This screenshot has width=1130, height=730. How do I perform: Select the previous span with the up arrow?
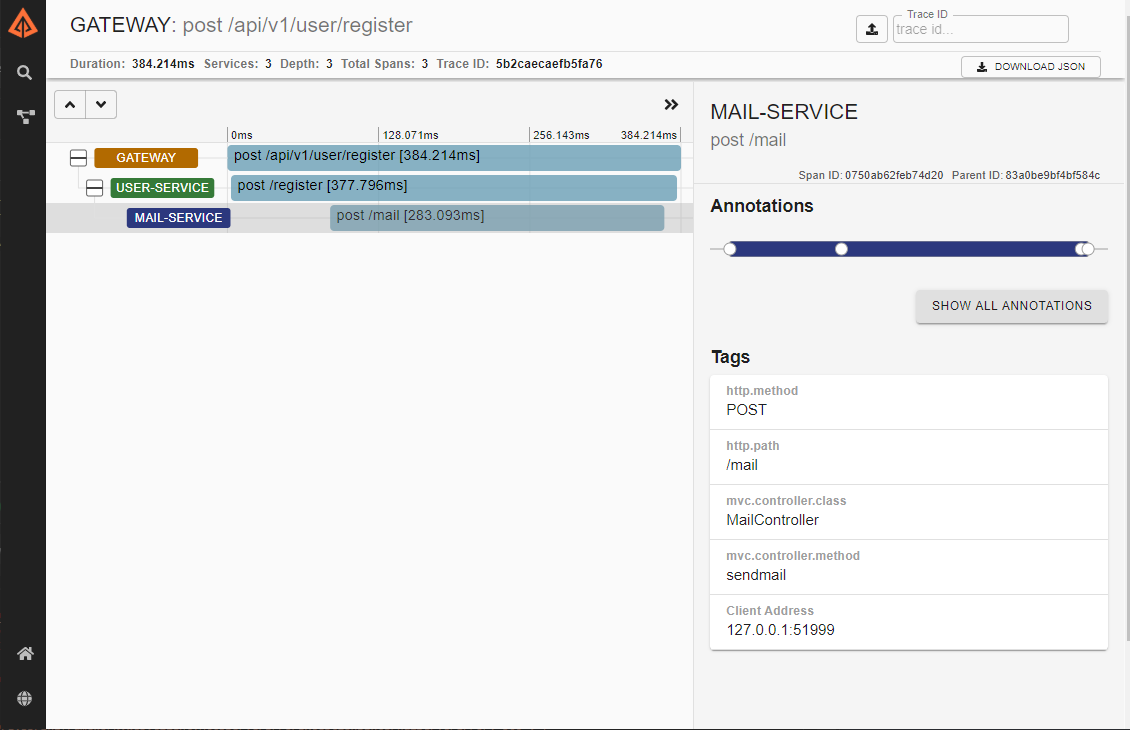(x=70, y=104)
